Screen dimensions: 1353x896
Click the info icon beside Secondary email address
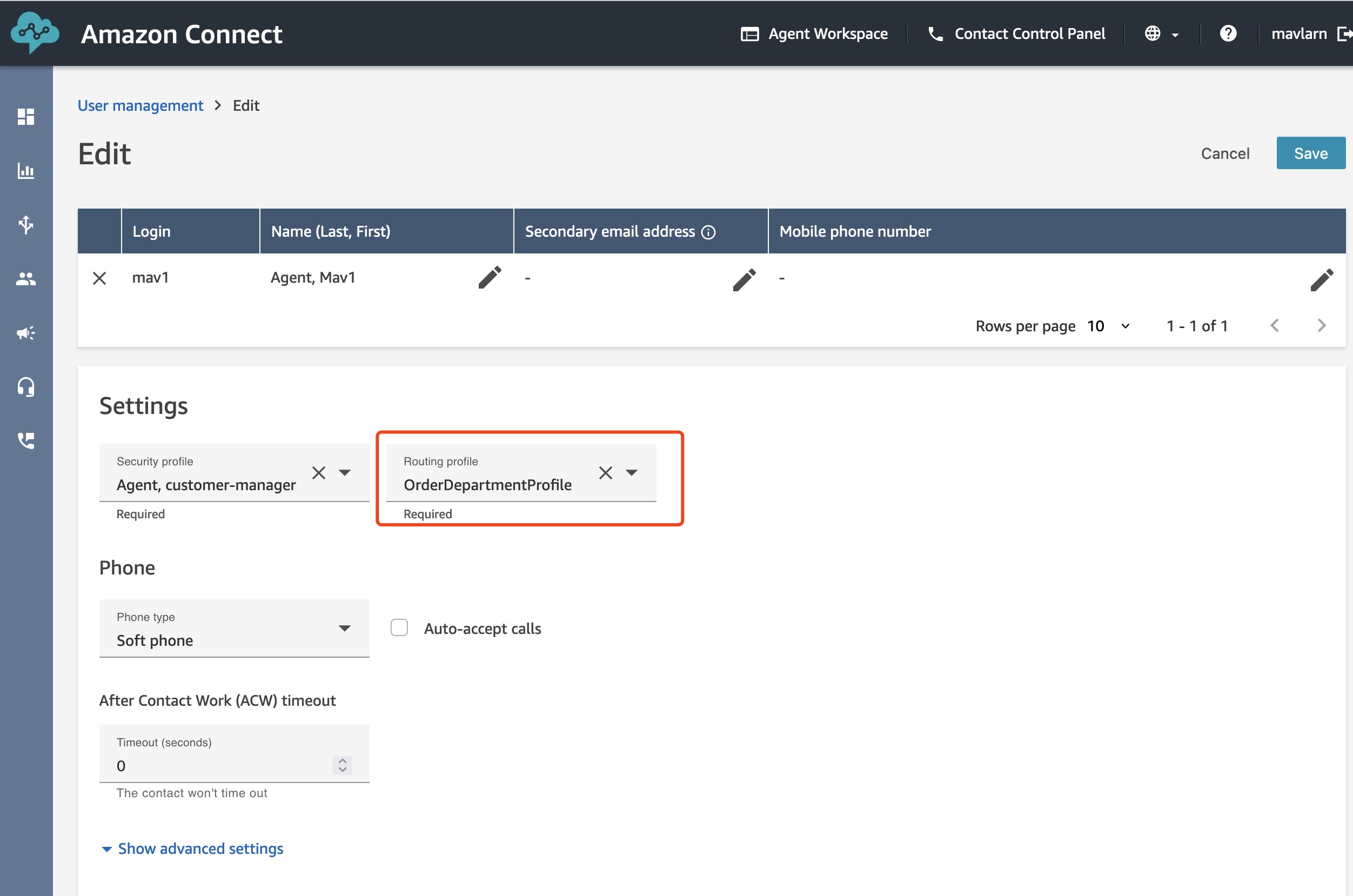pos(708,232)
